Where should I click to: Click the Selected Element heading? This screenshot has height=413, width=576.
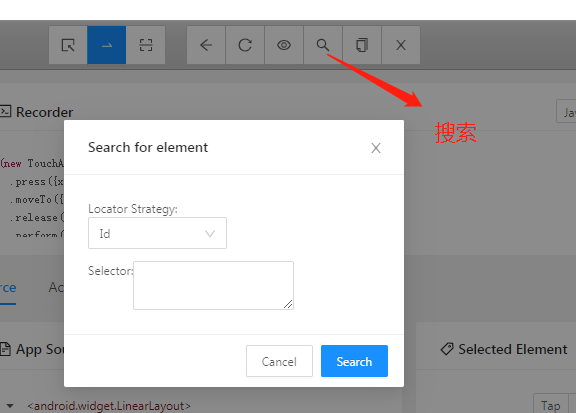[x=512, y=349]
